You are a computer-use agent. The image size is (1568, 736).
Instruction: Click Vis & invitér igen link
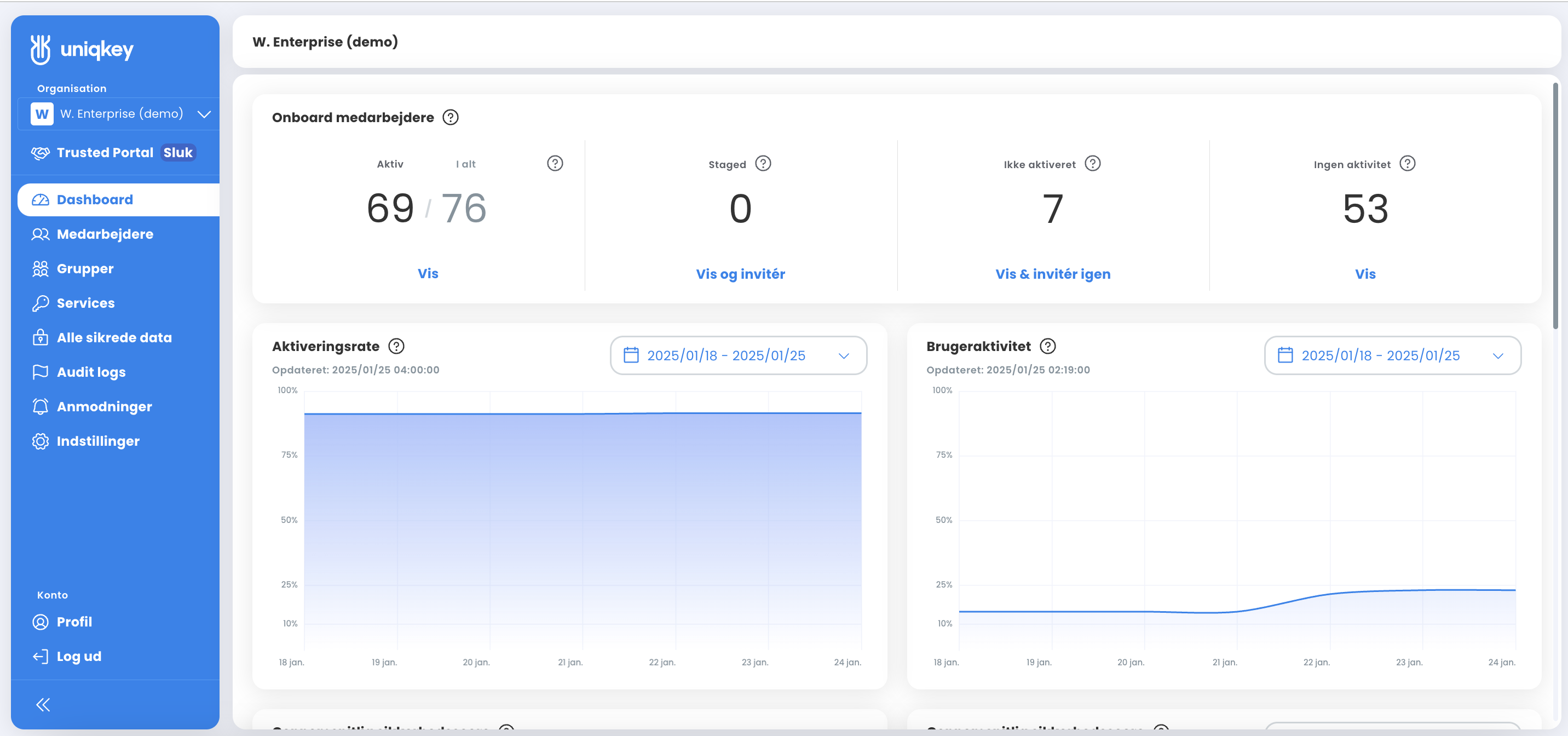[1053, 274]
